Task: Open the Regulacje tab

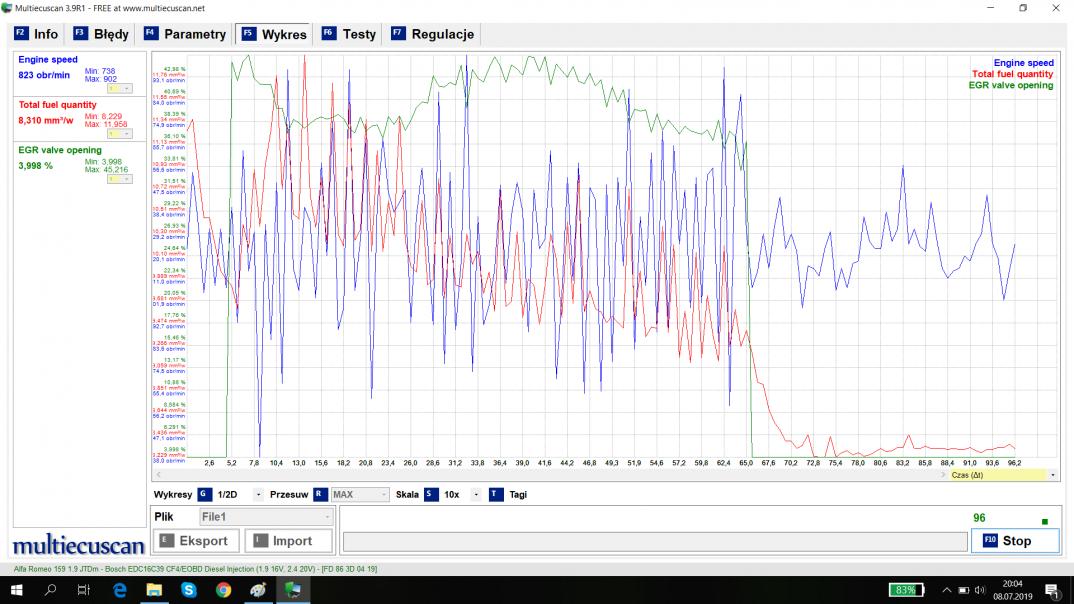Action: click(x=432, y=34)
